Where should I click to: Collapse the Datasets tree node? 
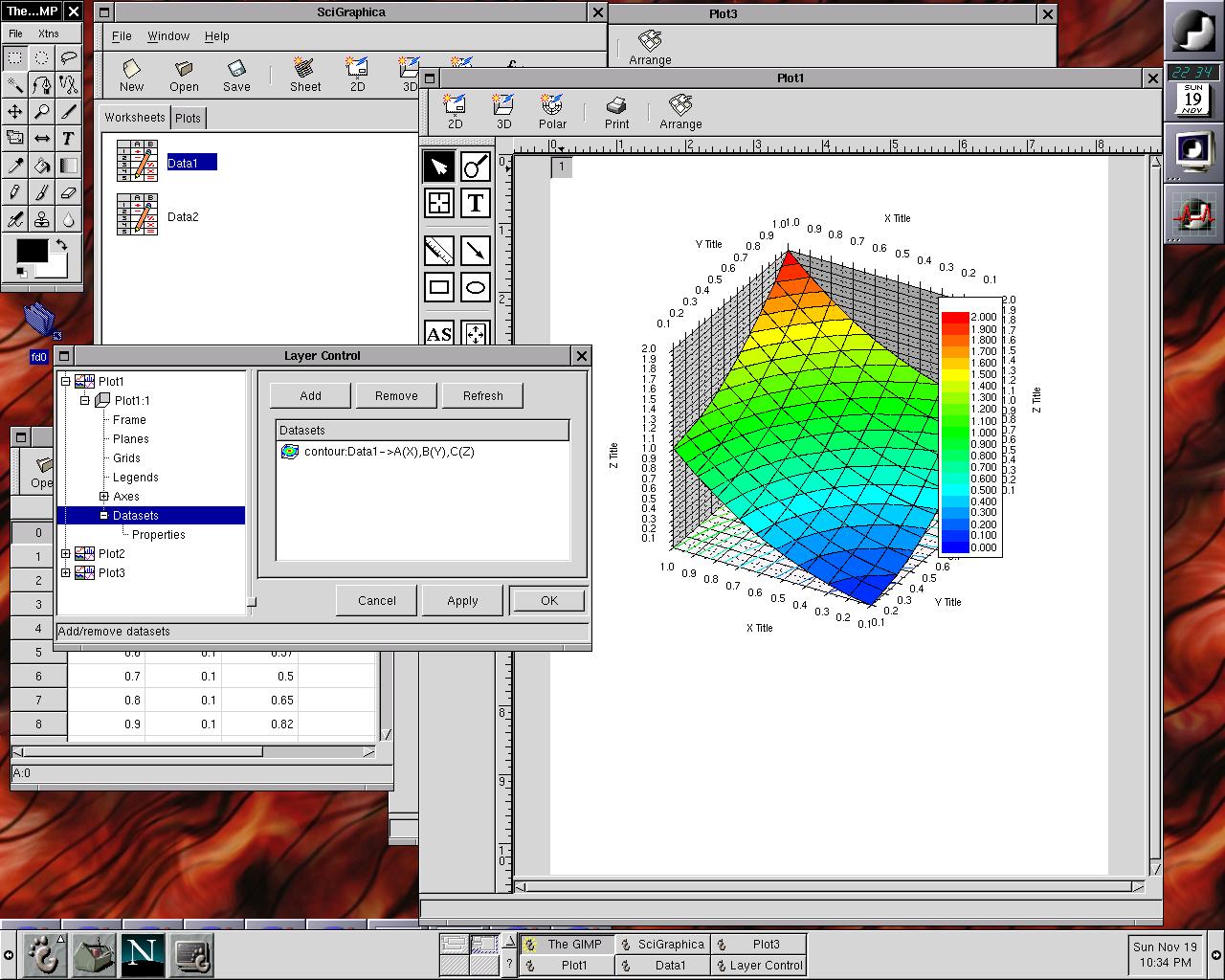104,516
